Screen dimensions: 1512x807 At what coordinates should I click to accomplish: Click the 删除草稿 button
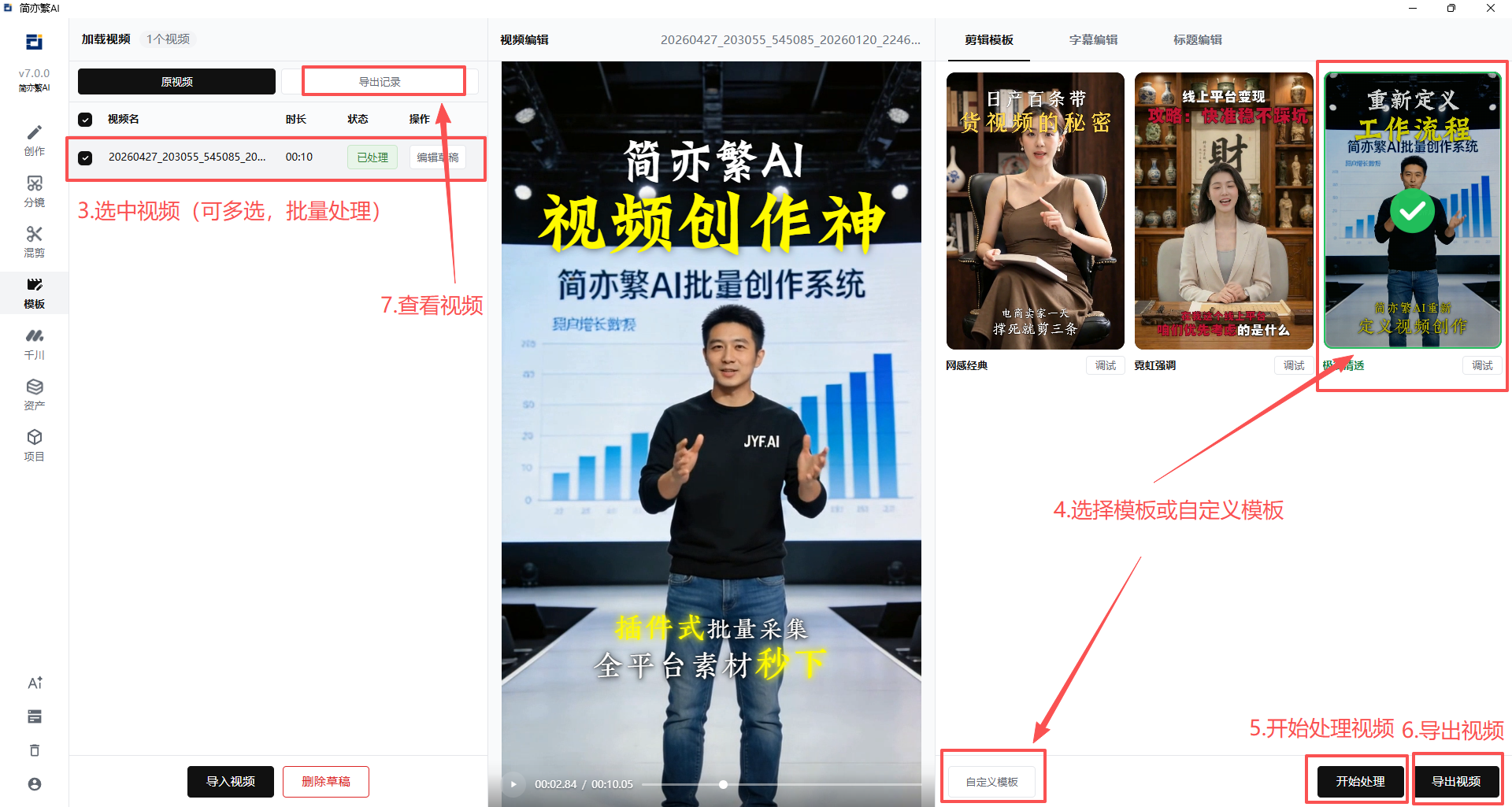pos(326,782)
